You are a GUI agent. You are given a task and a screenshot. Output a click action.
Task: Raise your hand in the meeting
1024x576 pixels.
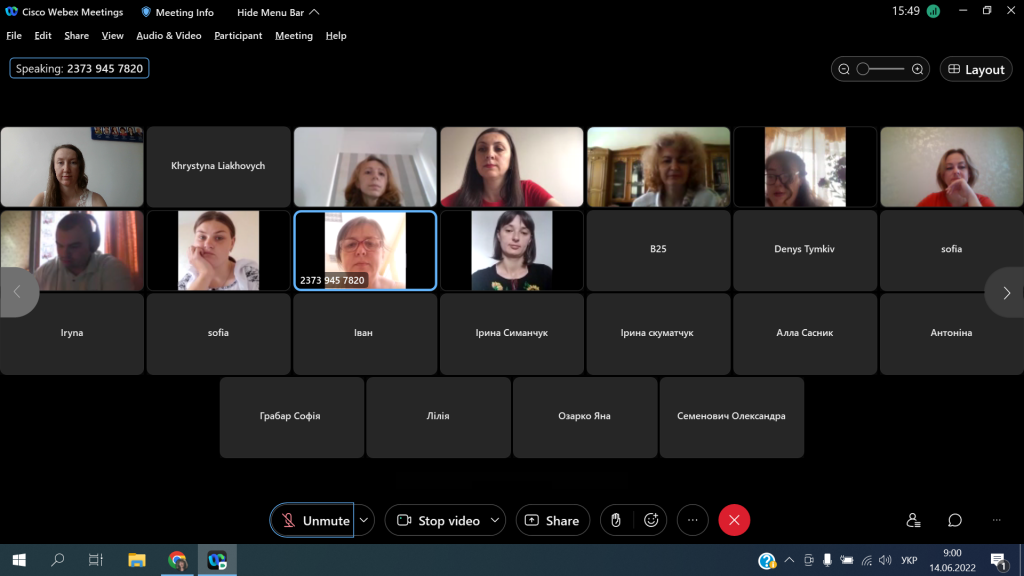click(x=616, y=520)
